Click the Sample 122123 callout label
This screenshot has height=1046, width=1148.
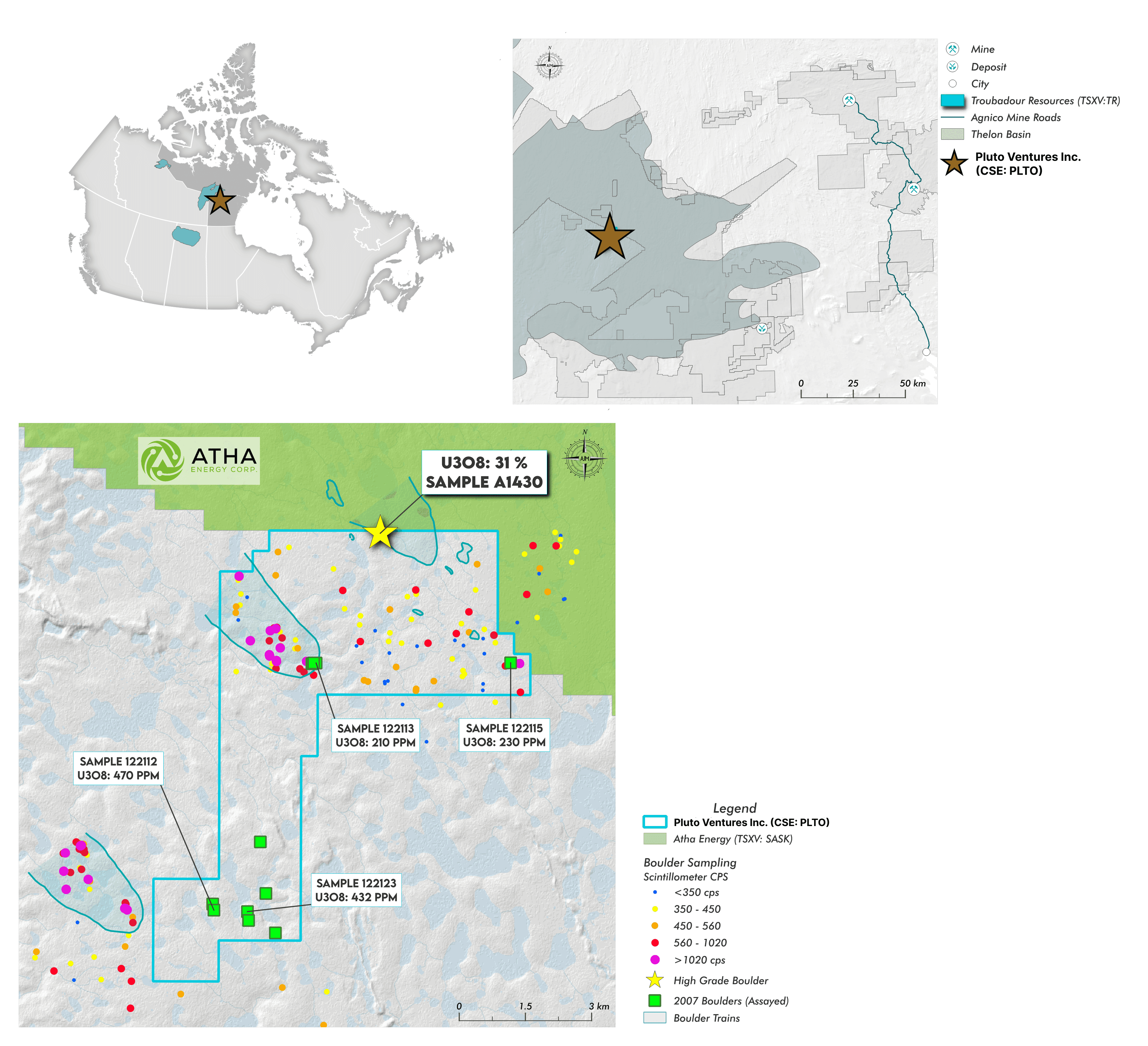[x=356, y=890]
